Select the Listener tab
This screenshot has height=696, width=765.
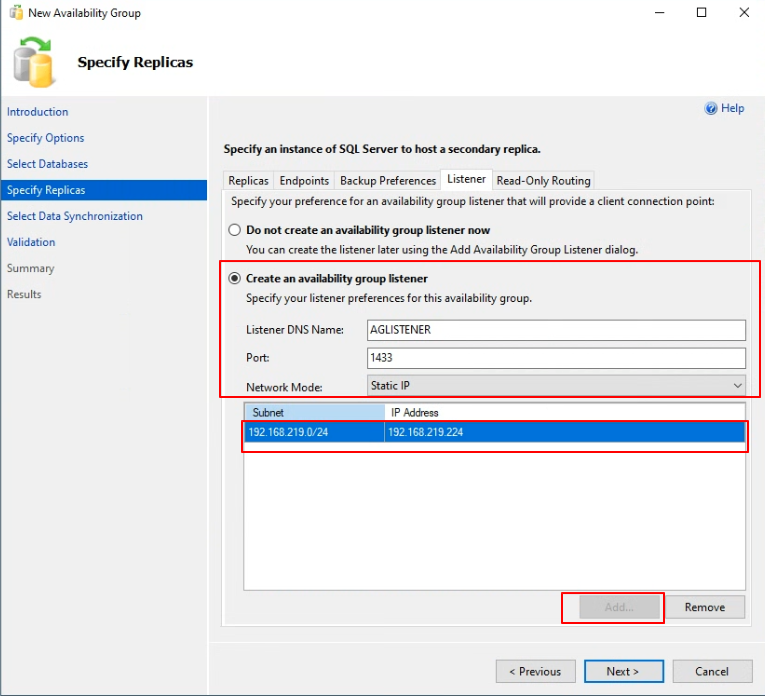[466, 179]
